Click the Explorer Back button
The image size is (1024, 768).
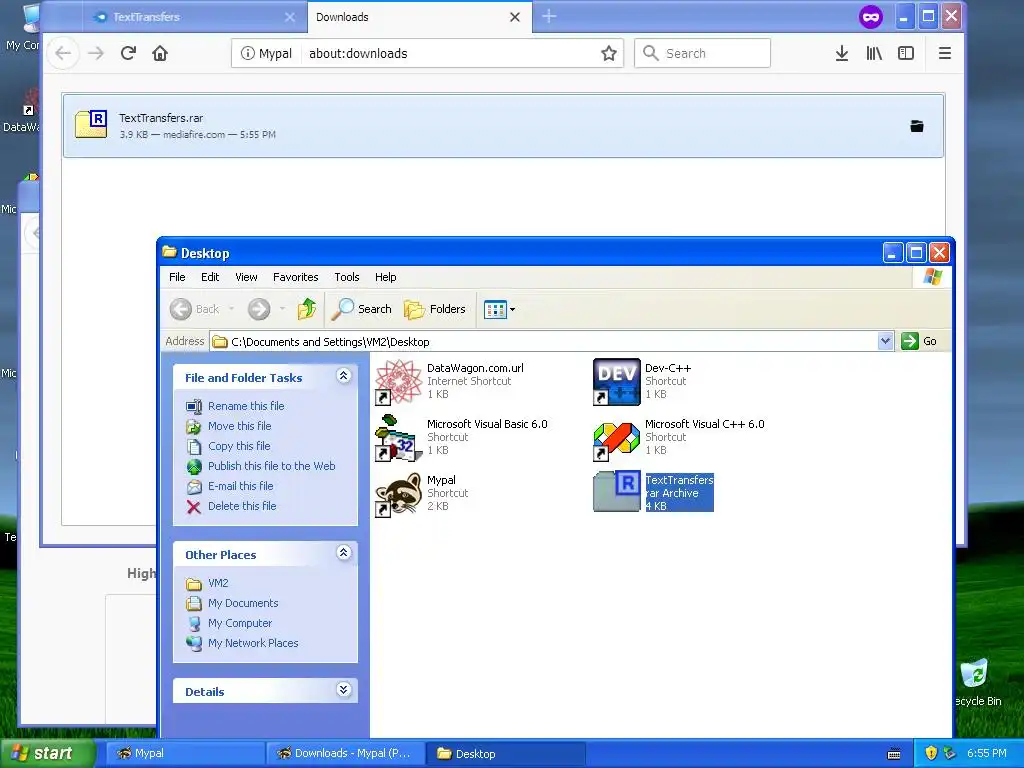pos(195,309)
